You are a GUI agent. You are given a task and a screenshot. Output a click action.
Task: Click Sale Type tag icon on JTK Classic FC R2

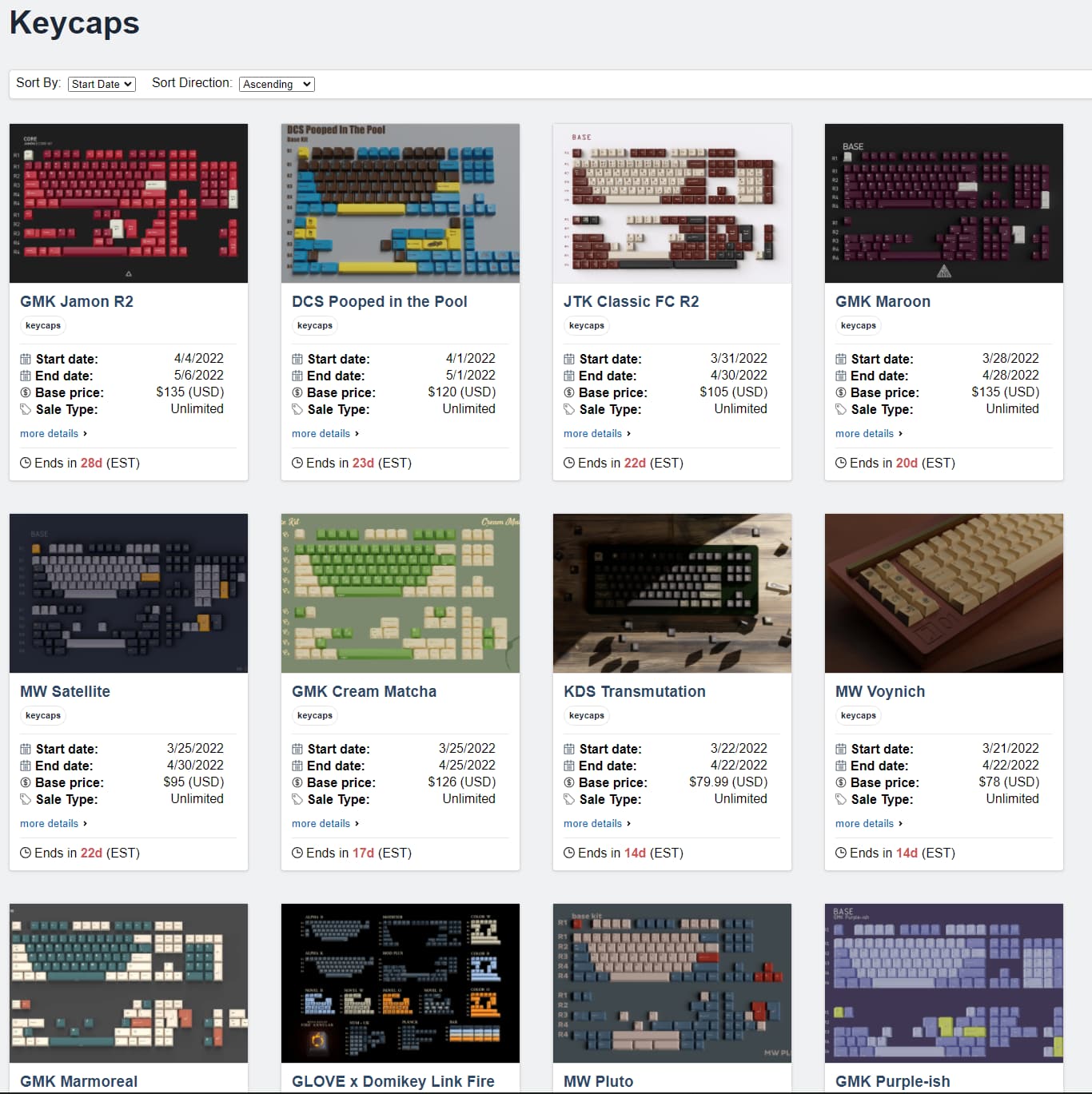(569, 409)
